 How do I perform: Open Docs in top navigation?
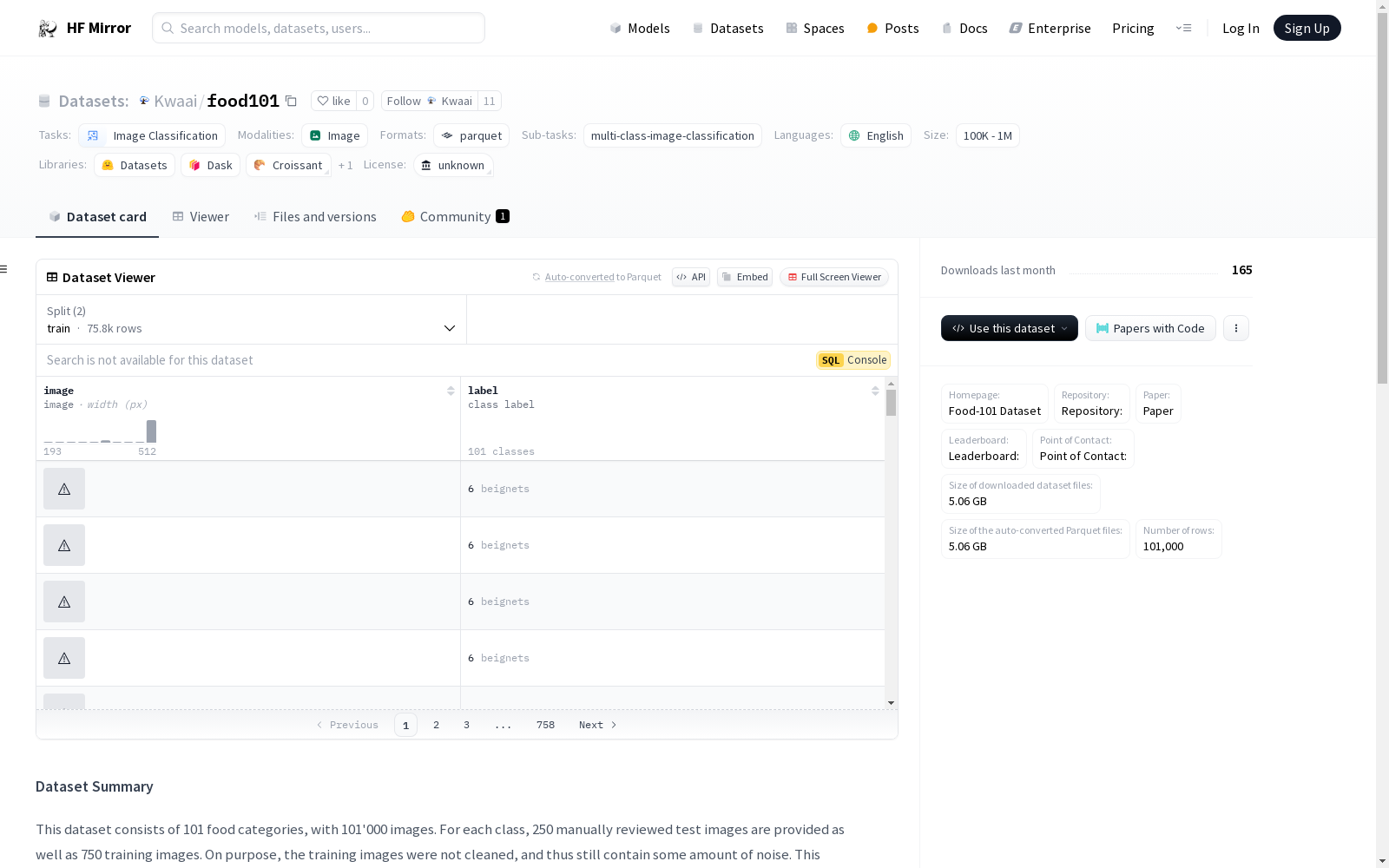(964, 28)
